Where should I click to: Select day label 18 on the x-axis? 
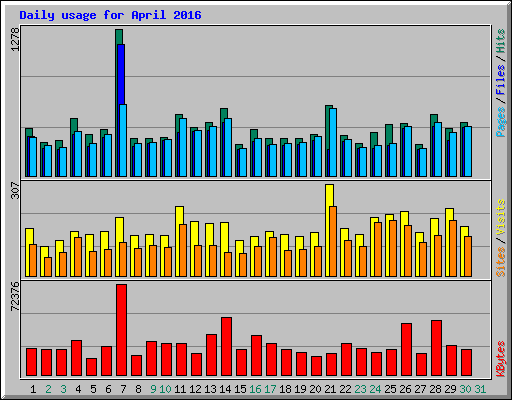click(285, 389)
